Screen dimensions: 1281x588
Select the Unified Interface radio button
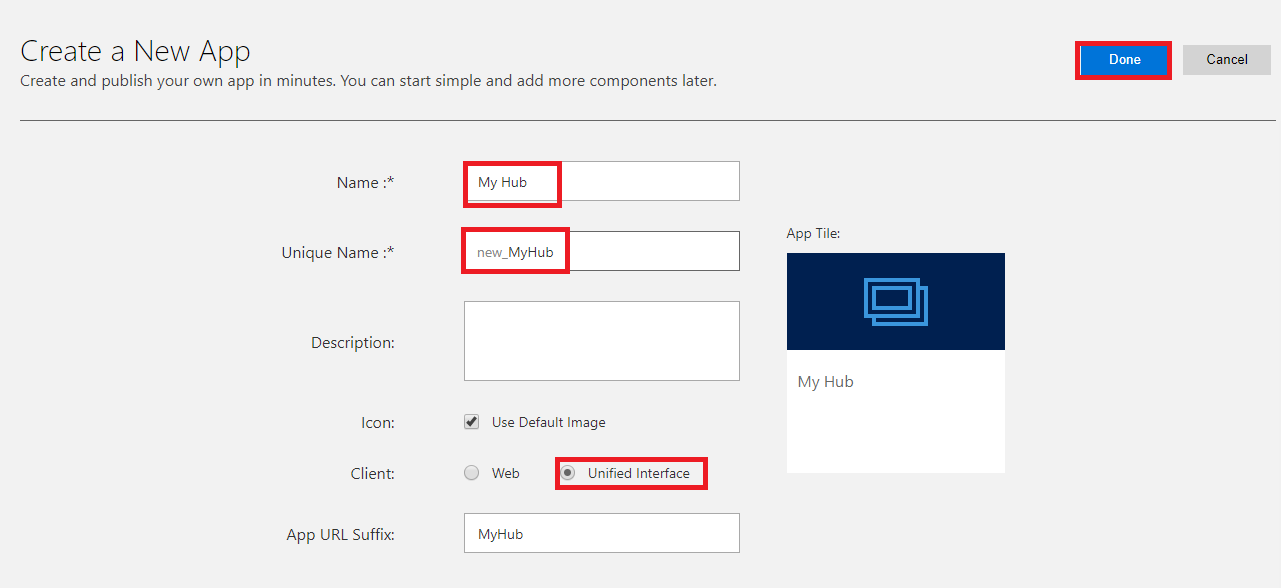coord(568,473)
